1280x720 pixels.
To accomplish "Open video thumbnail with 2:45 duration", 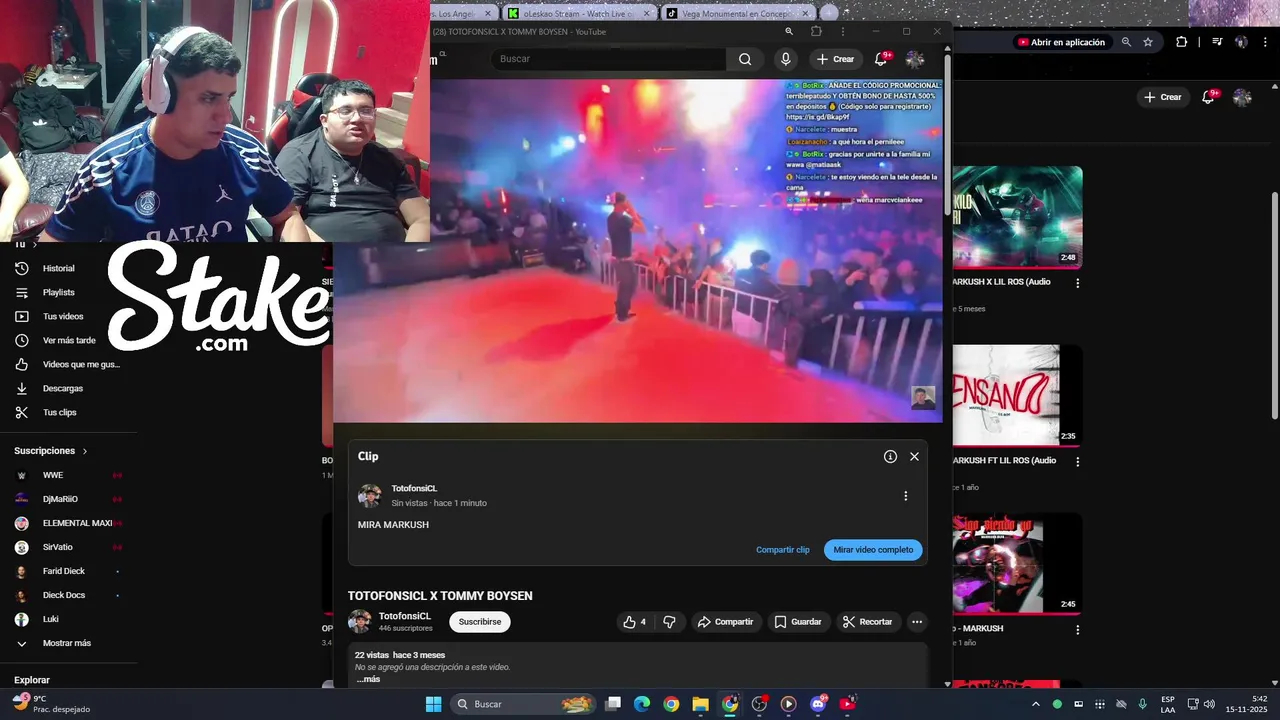I will pyautogui.click(x=1017, y=563).
